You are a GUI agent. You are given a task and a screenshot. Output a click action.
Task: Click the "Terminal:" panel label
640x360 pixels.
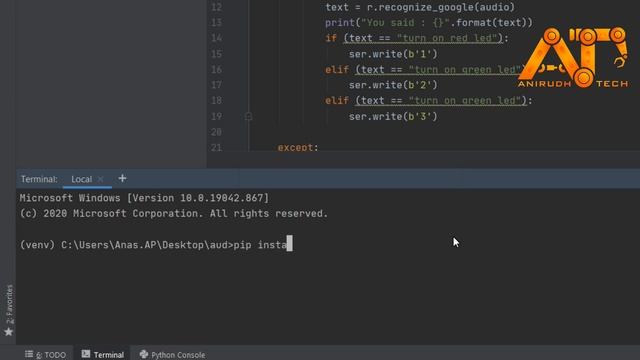click(39, 179)
